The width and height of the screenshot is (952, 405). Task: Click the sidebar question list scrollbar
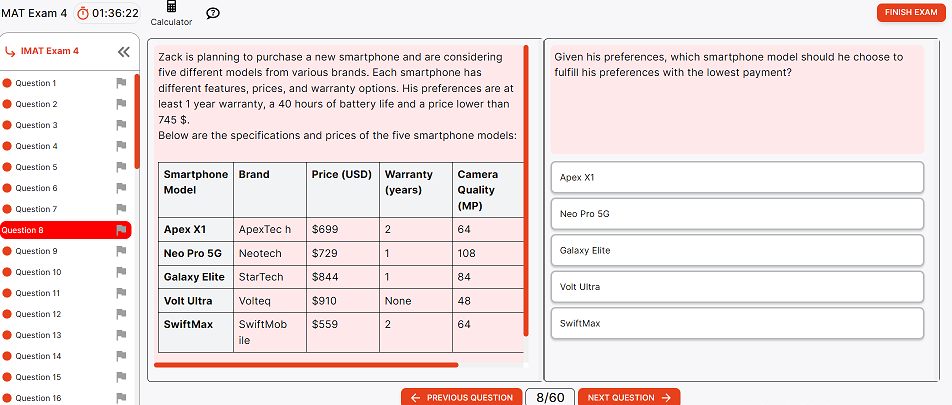click(x=137, y=121)
